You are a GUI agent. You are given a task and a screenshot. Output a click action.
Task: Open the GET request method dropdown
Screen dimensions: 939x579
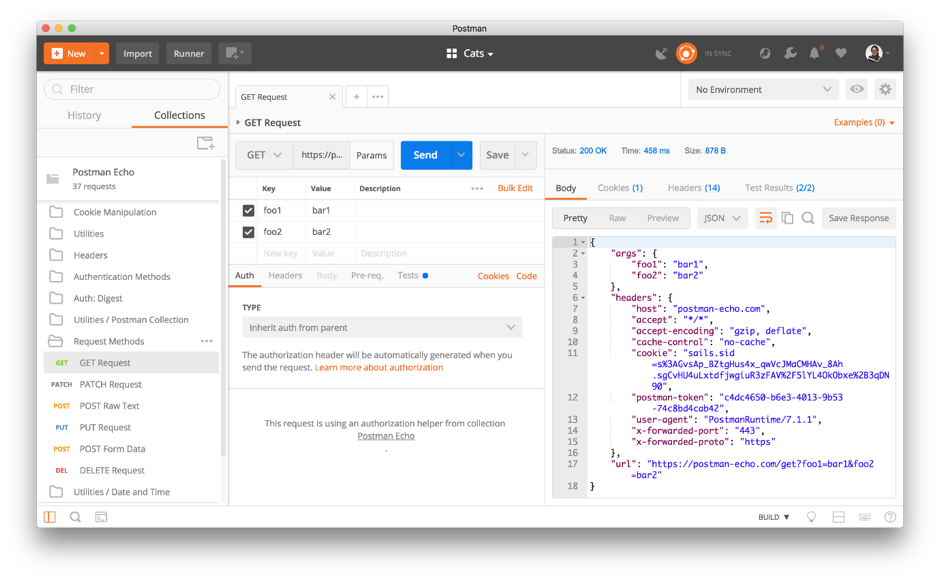[263, 155]
